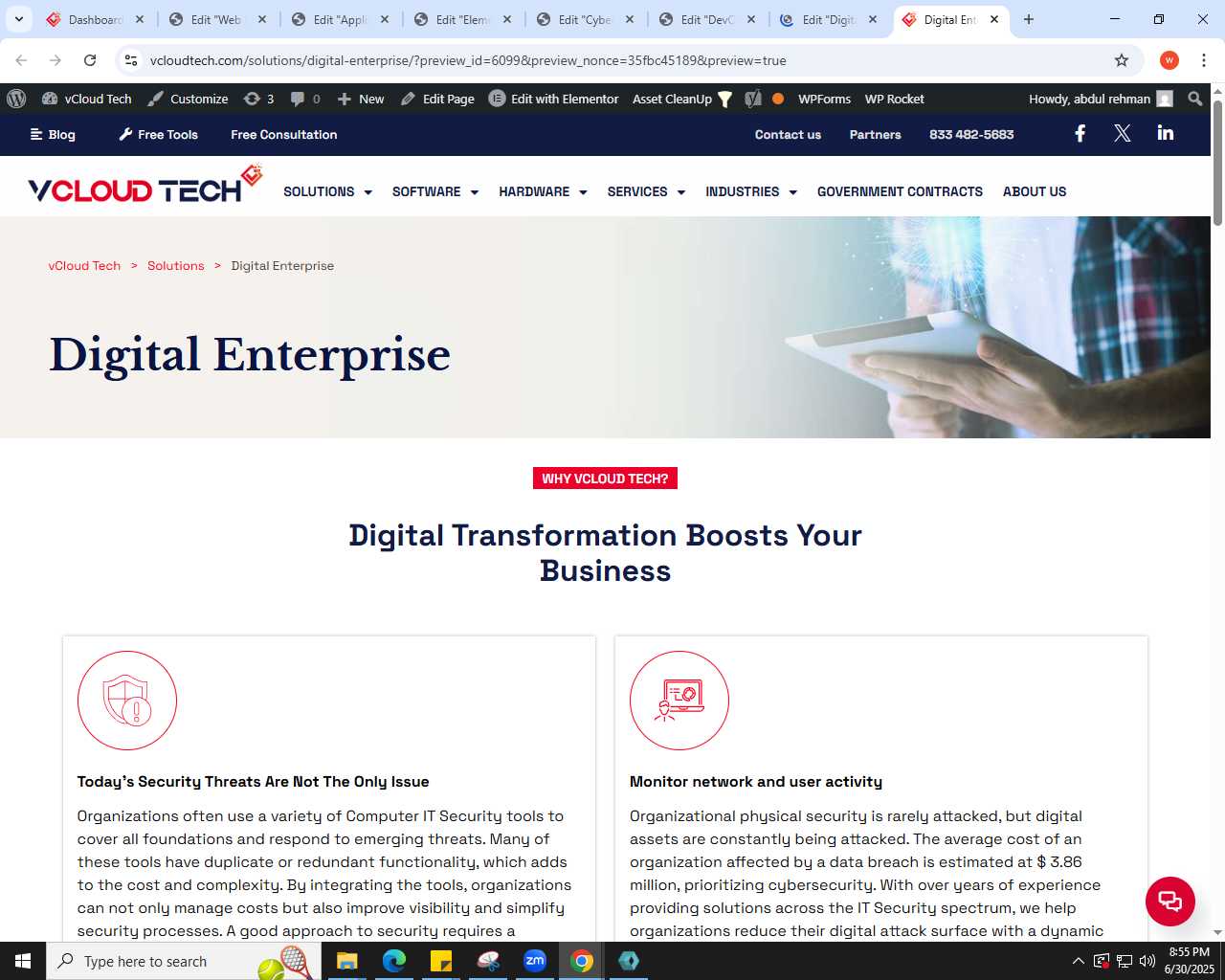Click the Yoast SEO icon

[753, 99]
